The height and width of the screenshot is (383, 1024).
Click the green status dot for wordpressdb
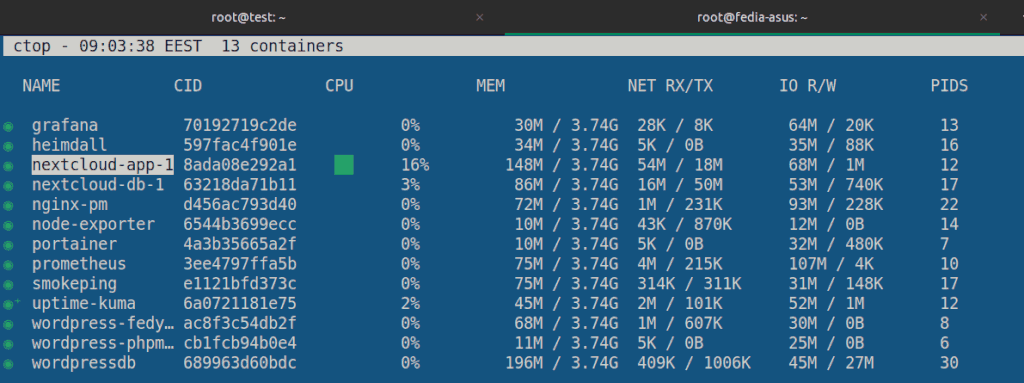pos(8,364)
